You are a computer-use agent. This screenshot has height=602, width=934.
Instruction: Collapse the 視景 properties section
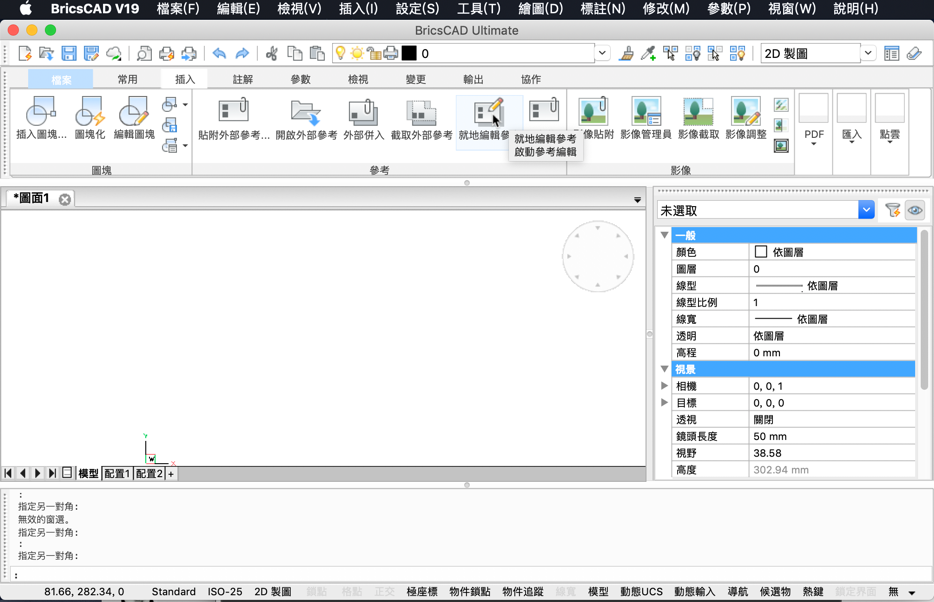pos(664,369)
